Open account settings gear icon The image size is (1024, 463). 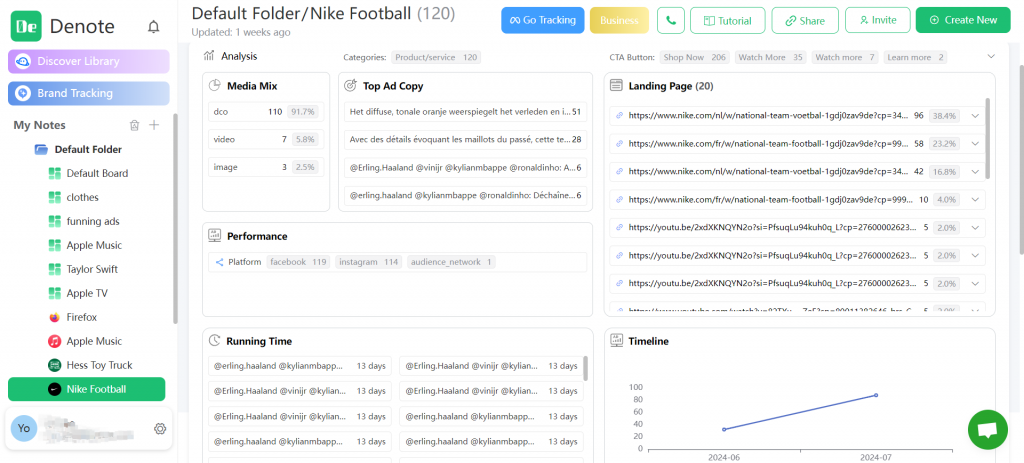159,428
